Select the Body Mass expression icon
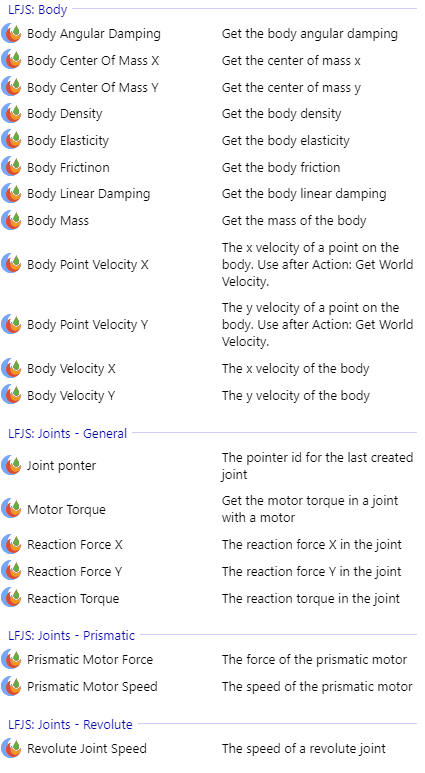 (x=11, y=220)
